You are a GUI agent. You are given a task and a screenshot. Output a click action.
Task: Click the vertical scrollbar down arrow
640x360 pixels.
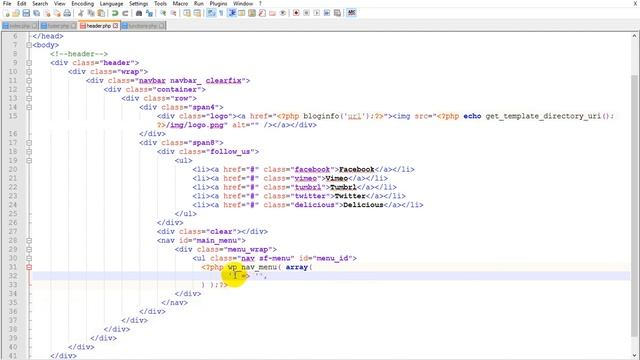635,356
